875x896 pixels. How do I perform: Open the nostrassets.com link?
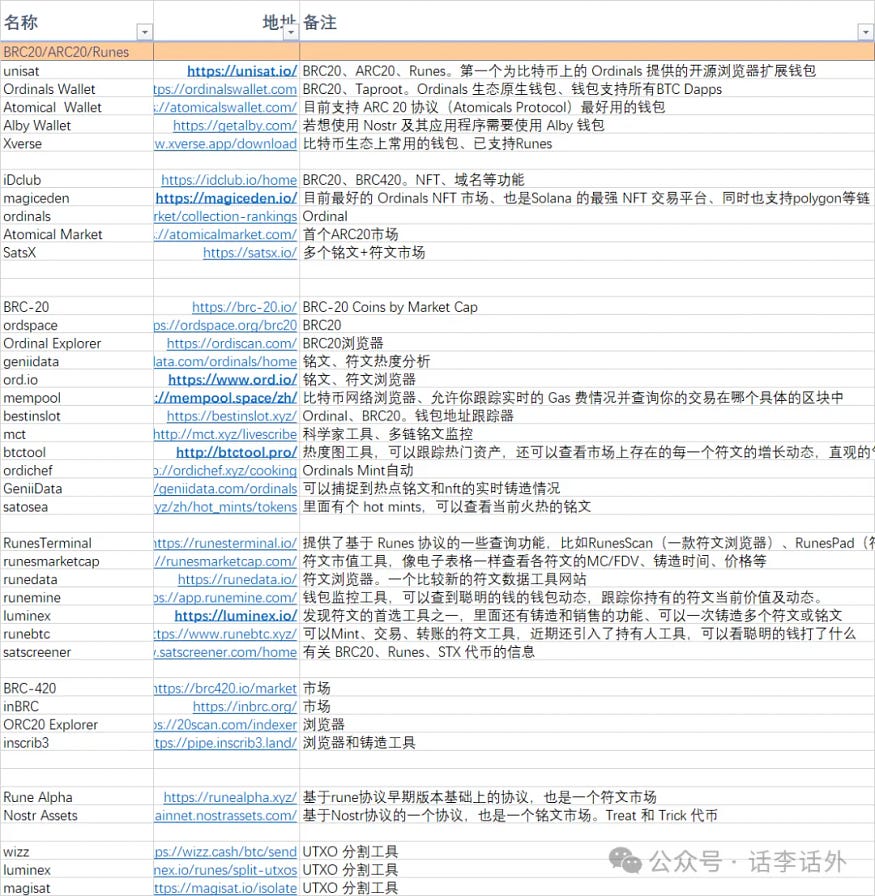[225, 815]
